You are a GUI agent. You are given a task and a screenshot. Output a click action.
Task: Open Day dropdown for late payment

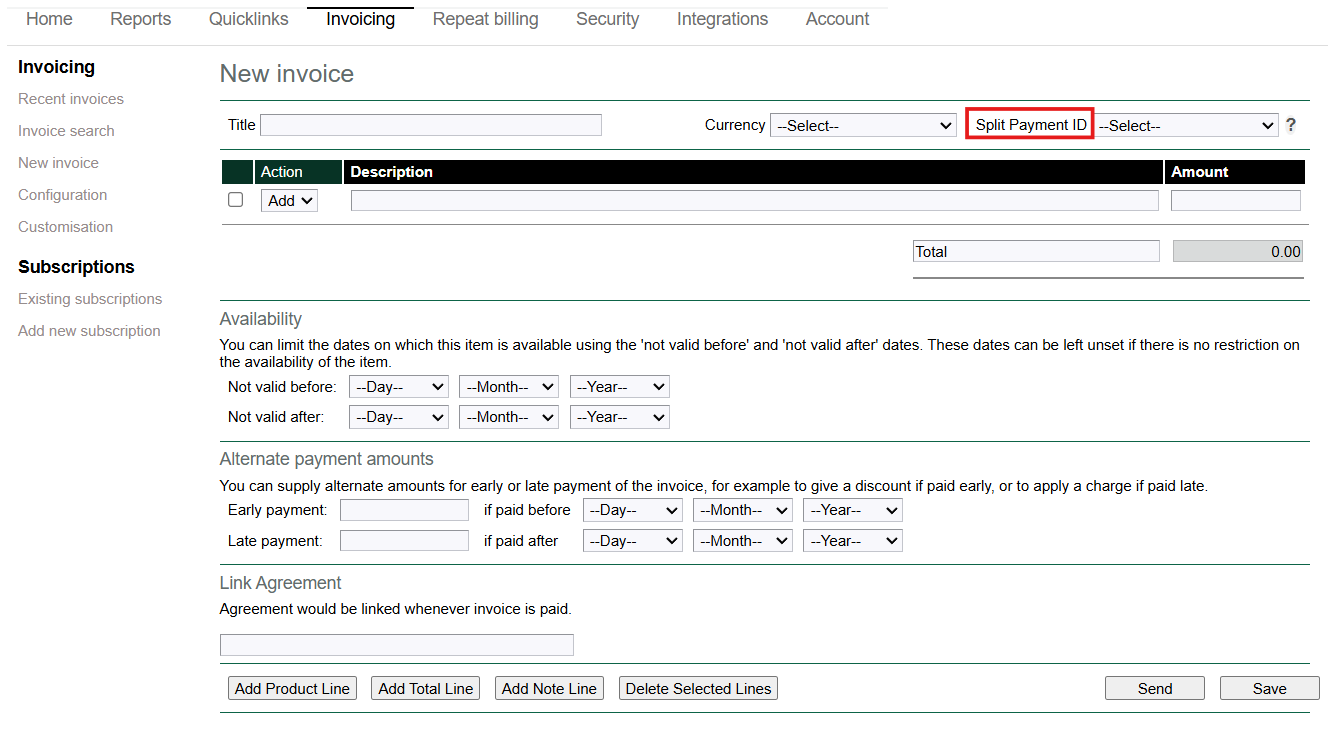(x=633, y=540)
